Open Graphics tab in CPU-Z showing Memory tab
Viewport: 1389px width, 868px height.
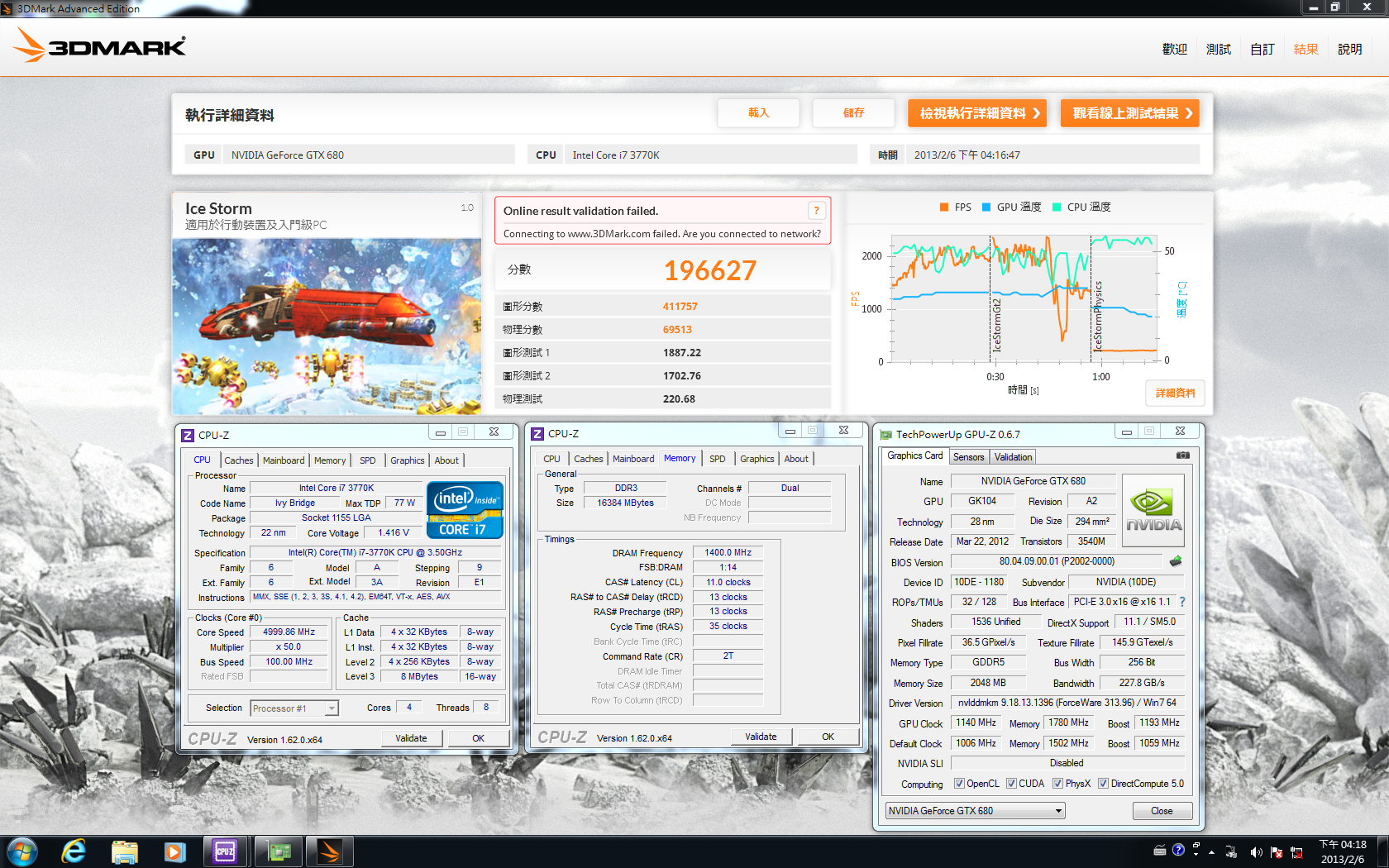pyautogui.click(x=757, y=459)
